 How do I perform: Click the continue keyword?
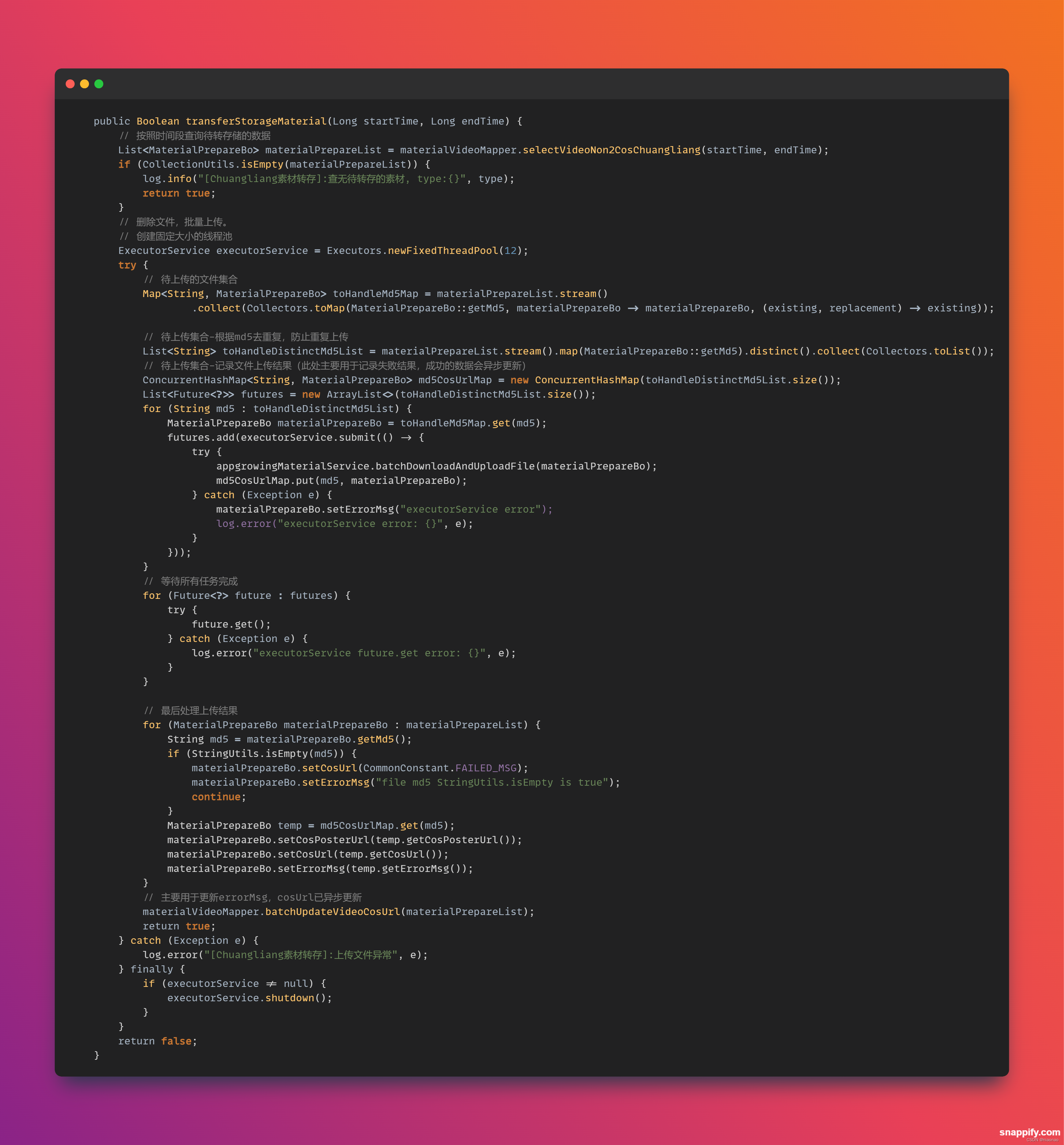pos(216,797)
